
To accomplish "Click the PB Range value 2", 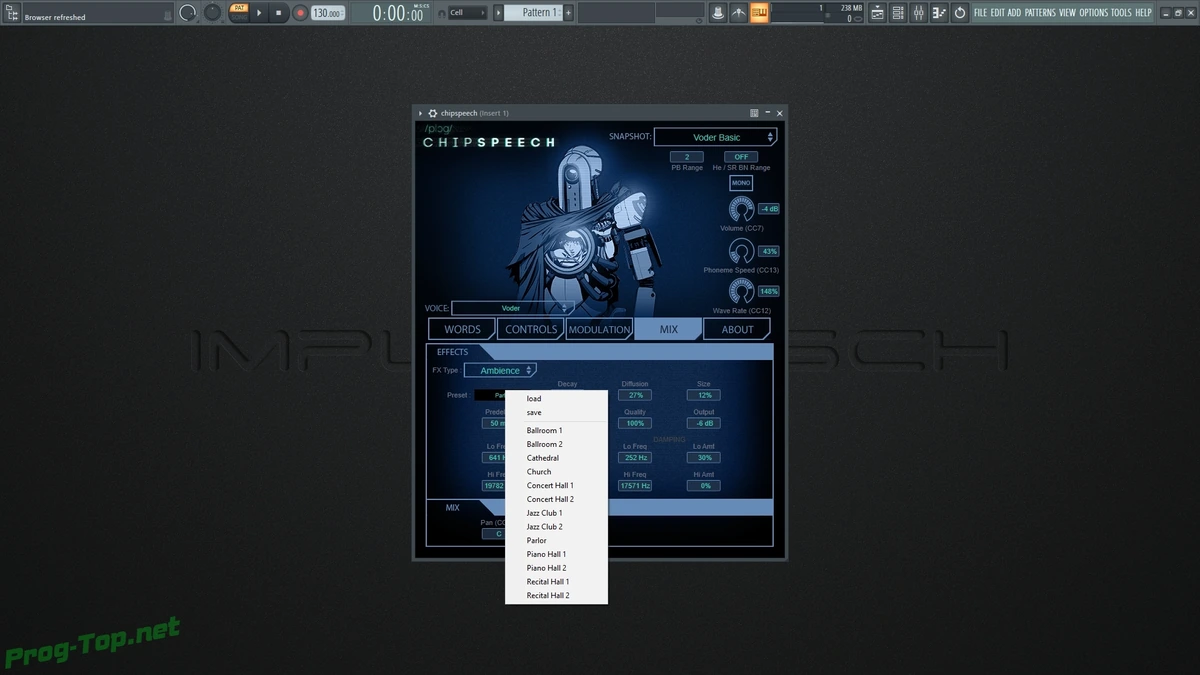I will pos(687,157).
